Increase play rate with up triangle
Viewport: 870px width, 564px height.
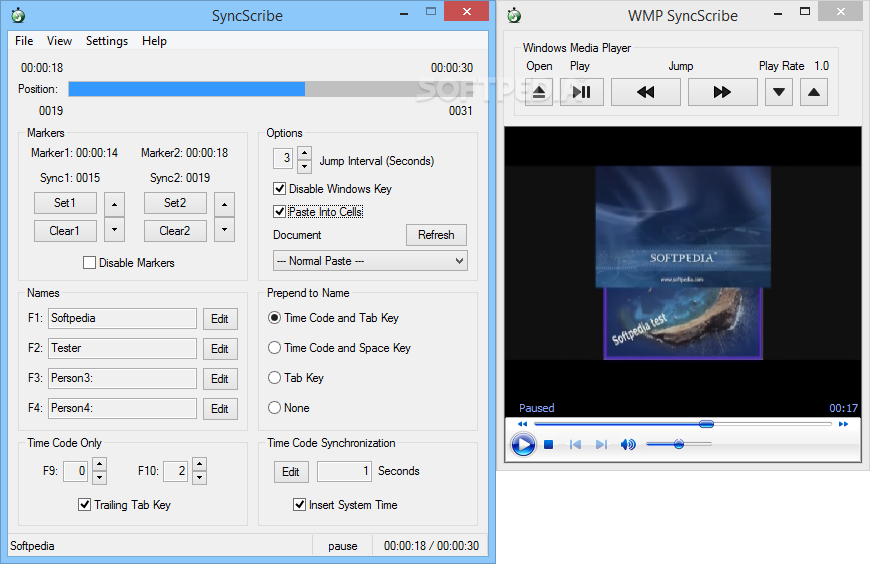[814, 92]
